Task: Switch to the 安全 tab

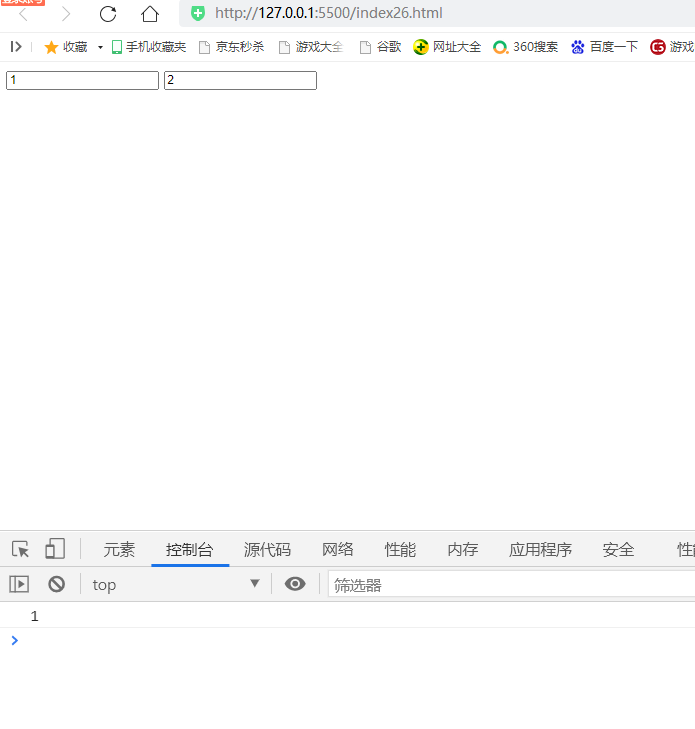Action: [618, 550]
